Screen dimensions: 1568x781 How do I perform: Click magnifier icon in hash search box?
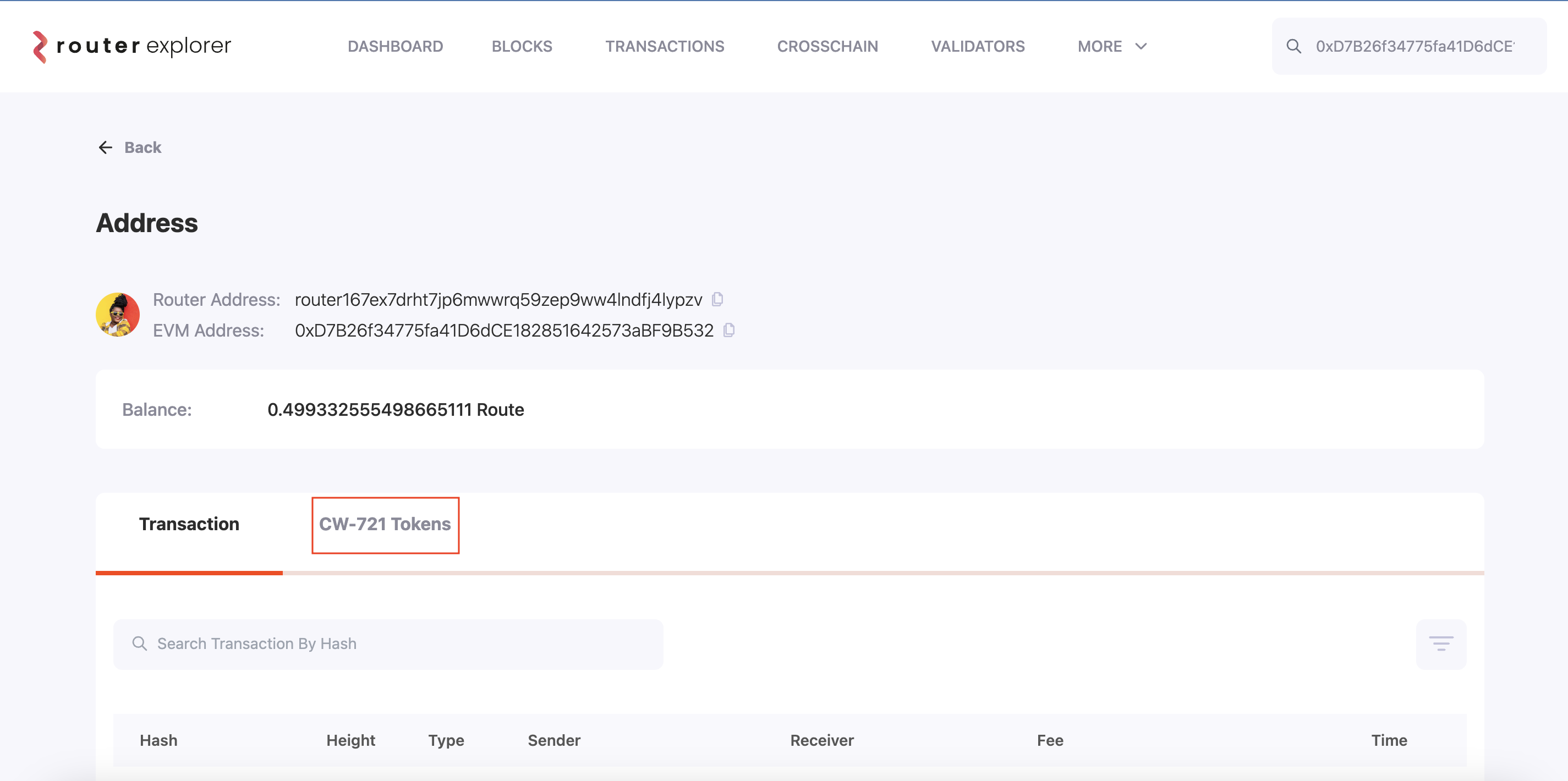pyautogui.click(x=139, y=643)
